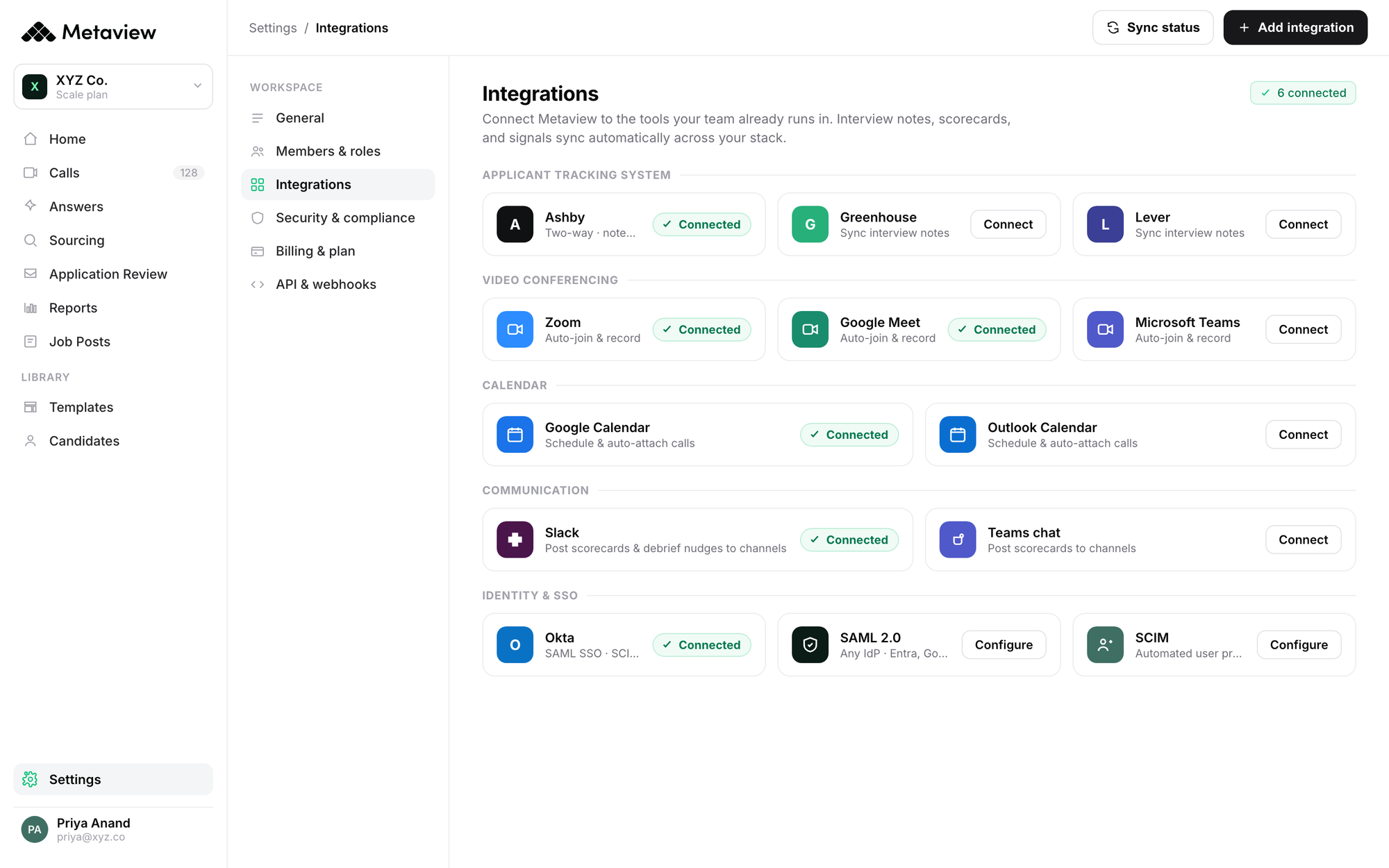Connect the Microsoft Teams integration
Viewport: 1389px width, 868px height.
coord(1303,329)
